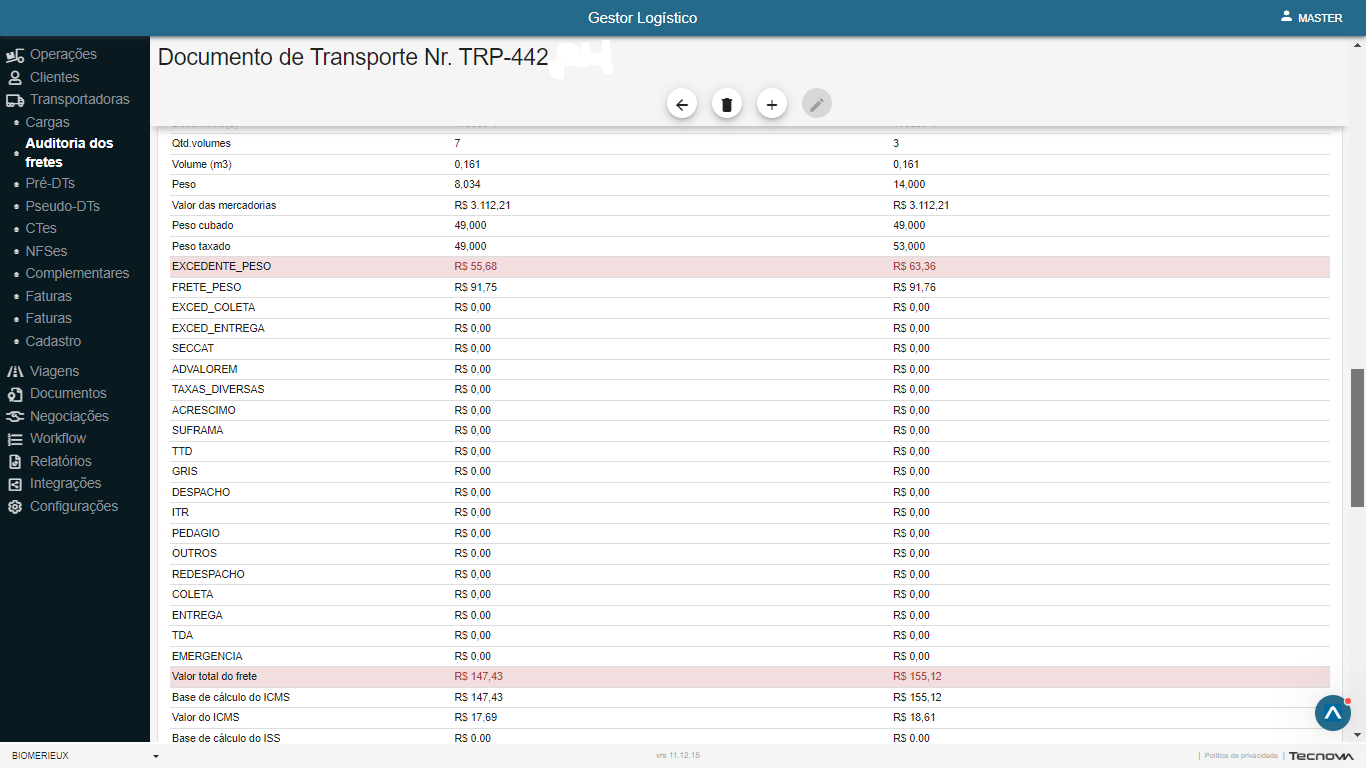Click the Tecnova logo in the footer
1366x768 pixels.
click(x=1321, y=756)
